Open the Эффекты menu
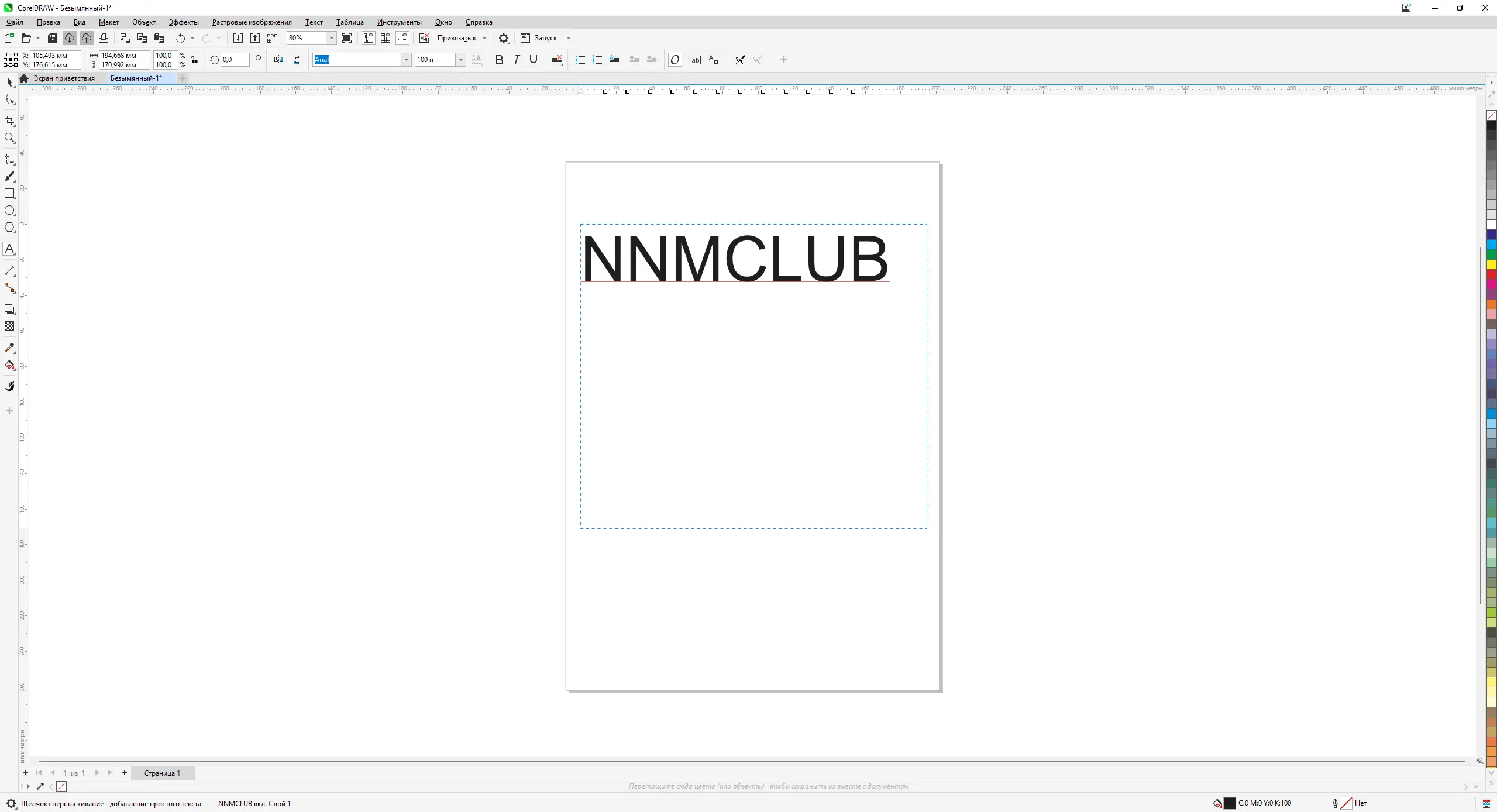 [x=184, y=22]
